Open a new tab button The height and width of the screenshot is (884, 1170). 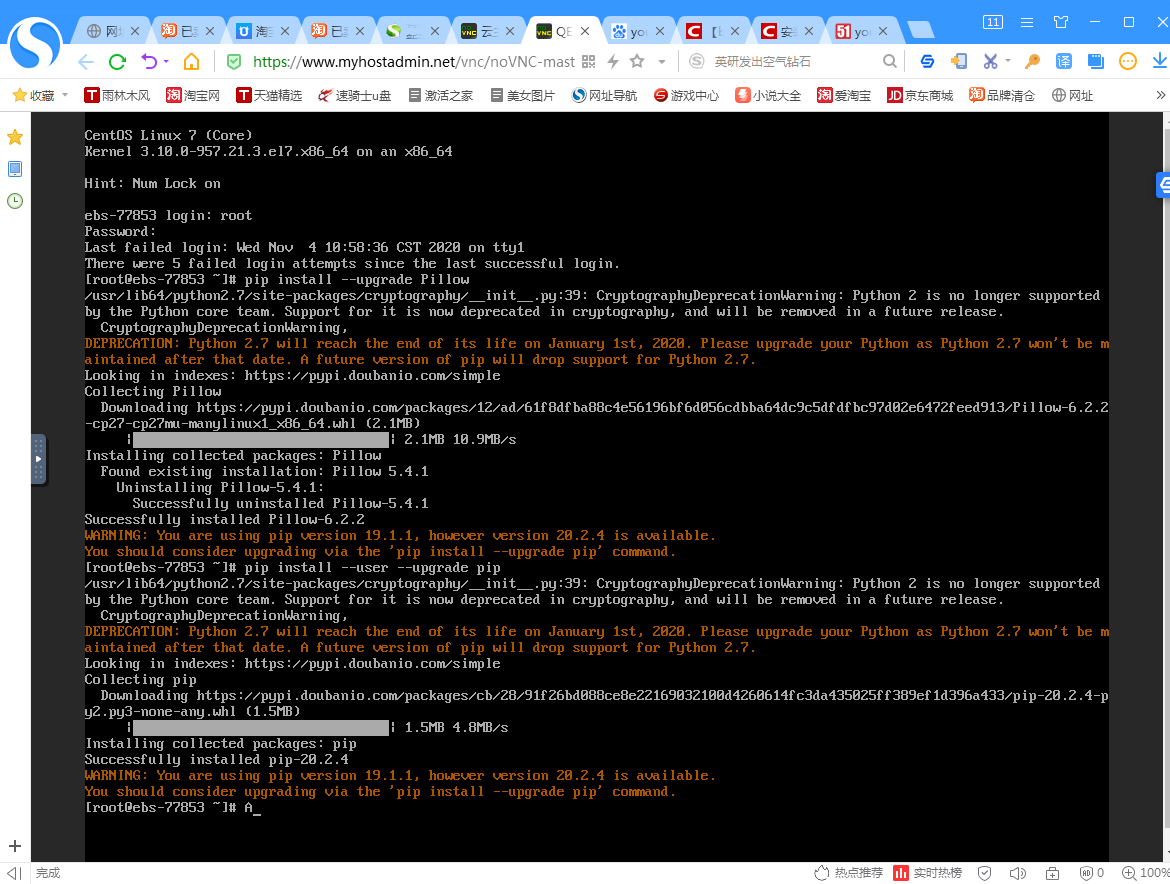pyautogui.click(x=921, y=31)
